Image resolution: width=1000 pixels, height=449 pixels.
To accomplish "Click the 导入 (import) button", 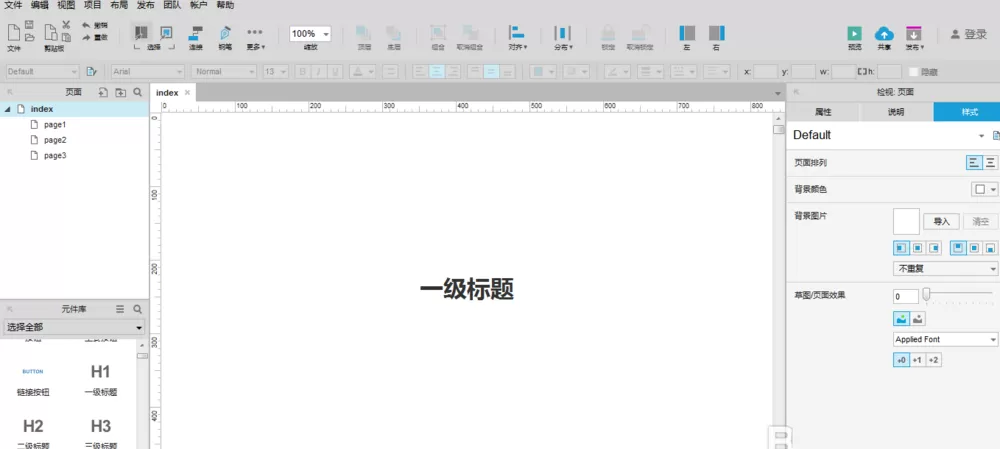I will coord(941,221).
